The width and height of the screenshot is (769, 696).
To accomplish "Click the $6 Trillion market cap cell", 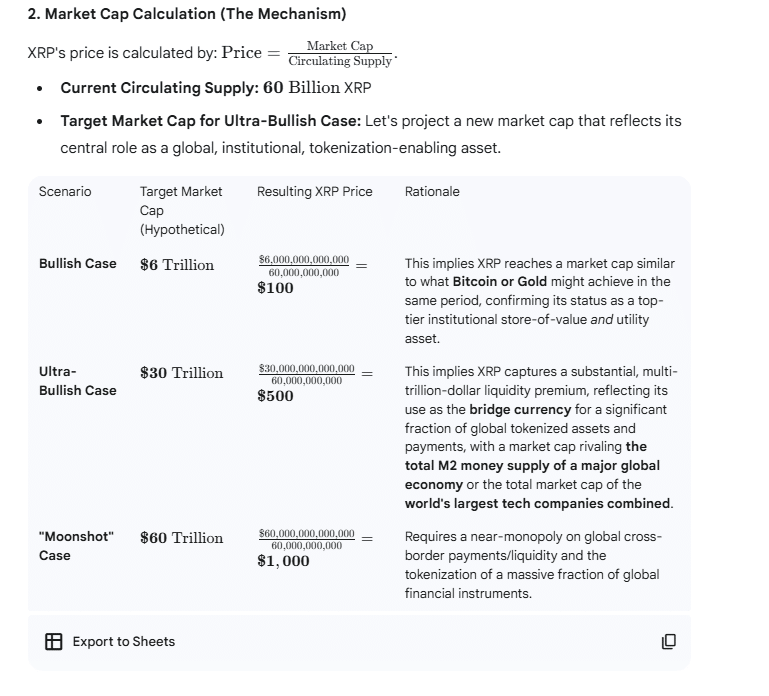I will pyautogui.click(x=177, y=264).
